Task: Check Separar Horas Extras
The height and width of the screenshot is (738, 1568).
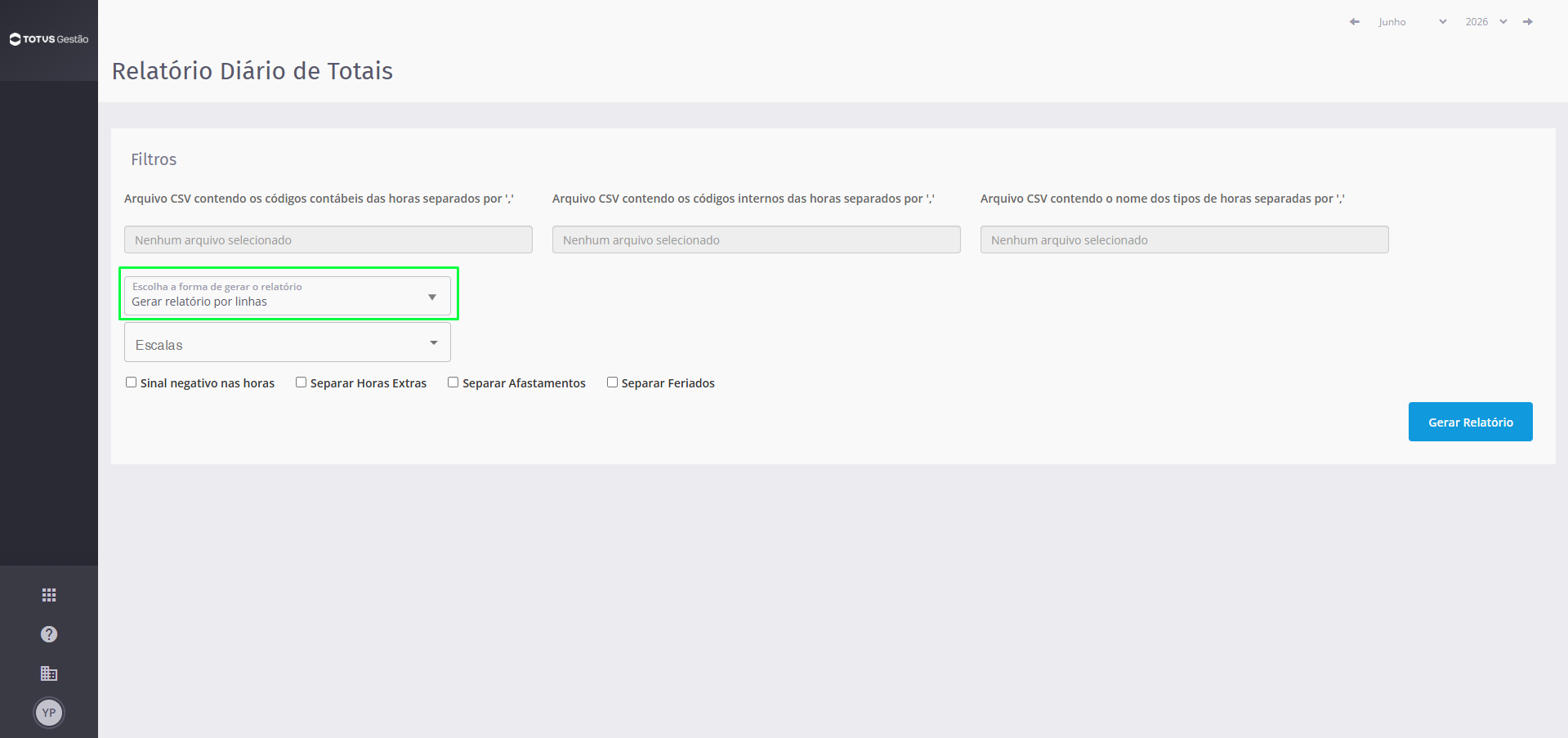Action: pos(301,382)
